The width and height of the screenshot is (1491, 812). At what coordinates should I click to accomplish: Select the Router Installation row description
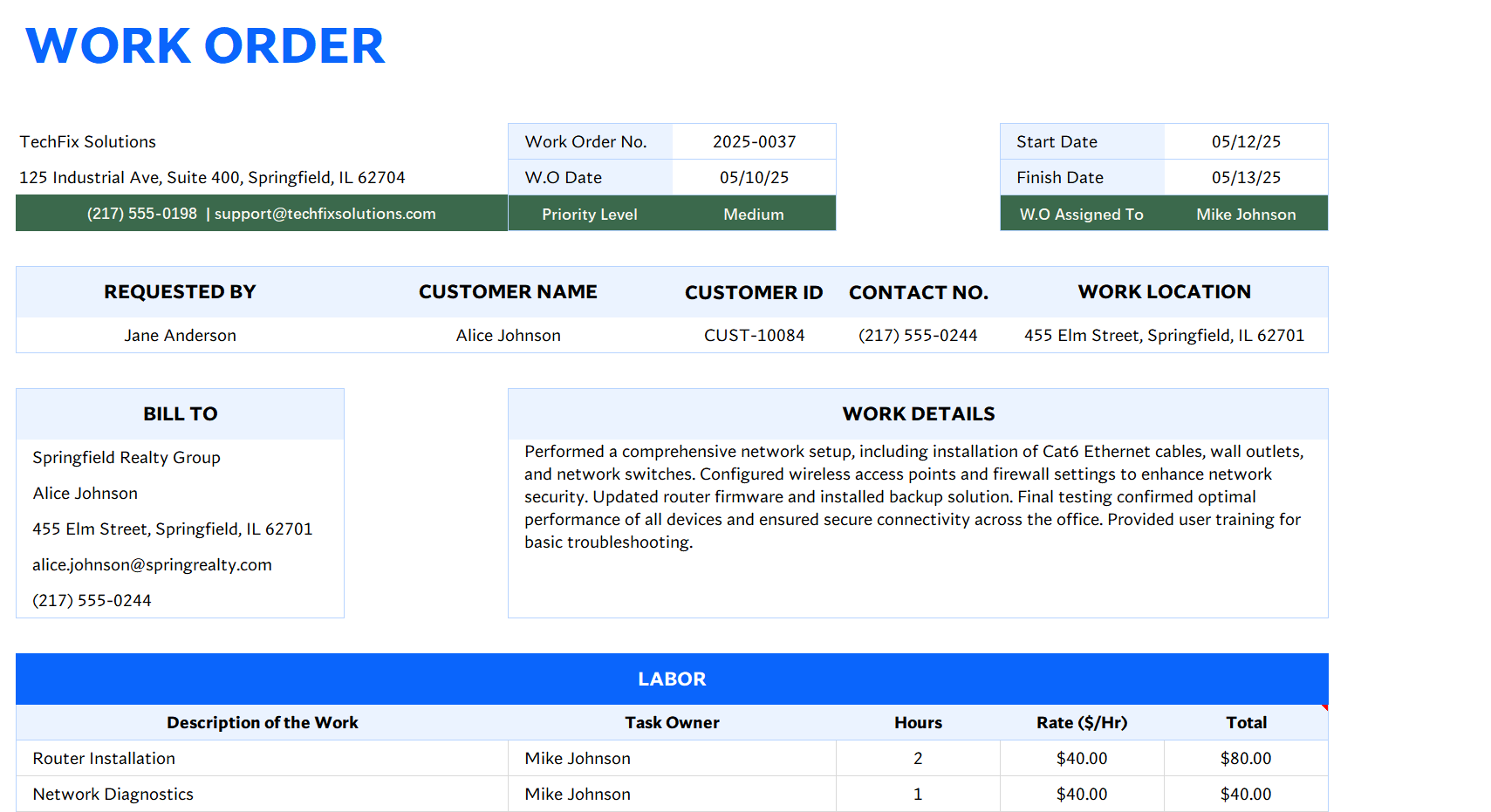tap(104, 759)
